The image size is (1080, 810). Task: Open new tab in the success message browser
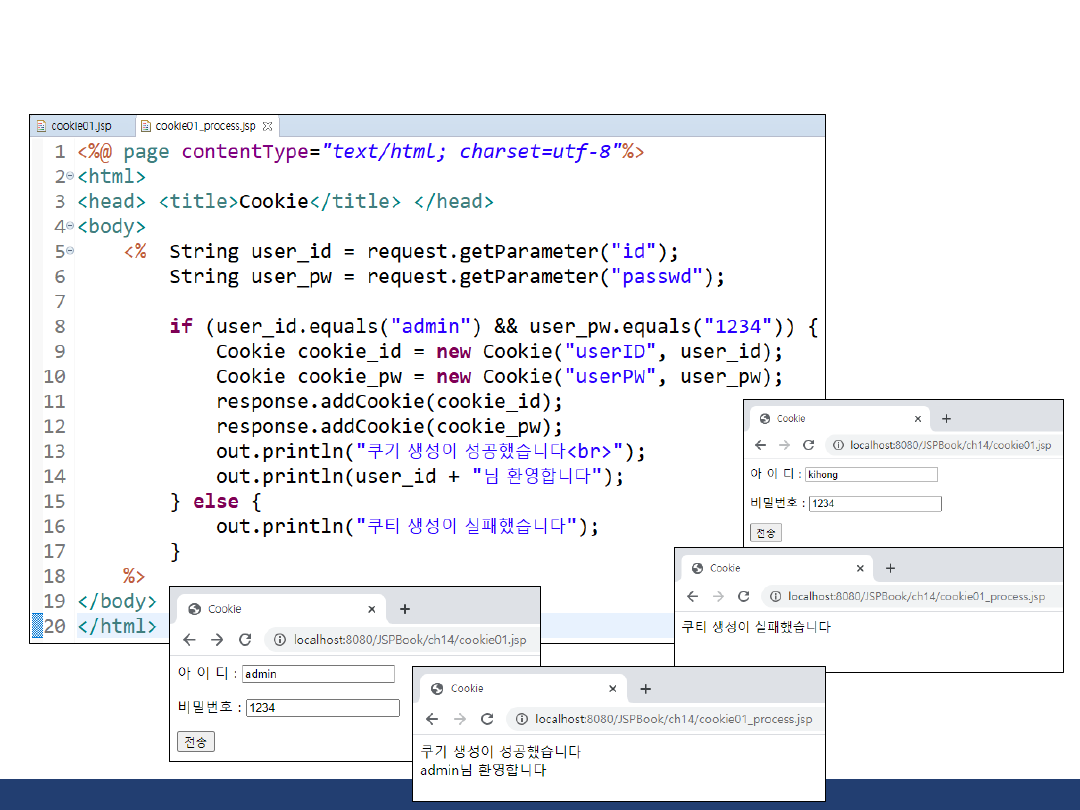point(646,689)
